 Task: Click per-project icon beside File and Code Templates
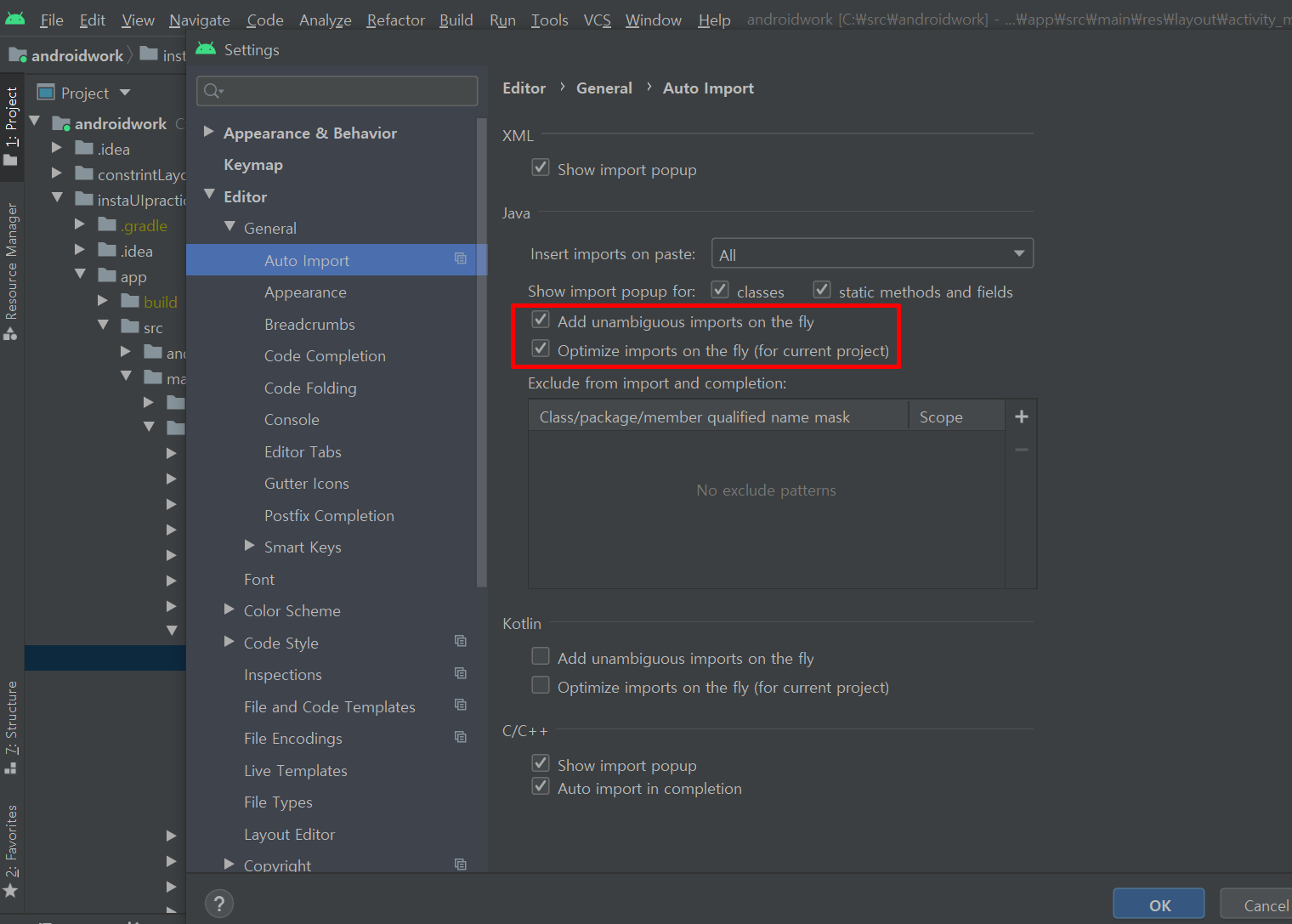pyautogui.click(x=461, y=705)
